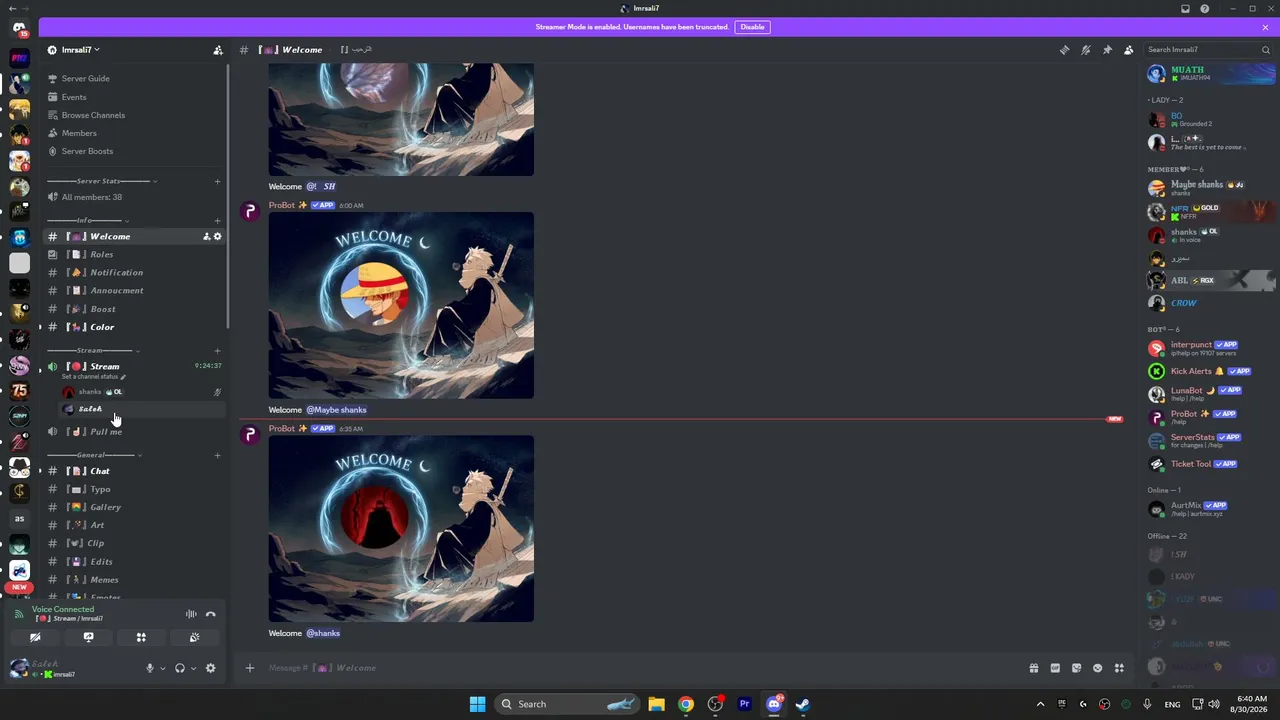Focus the message box for Welcome

tap(640, 668)
